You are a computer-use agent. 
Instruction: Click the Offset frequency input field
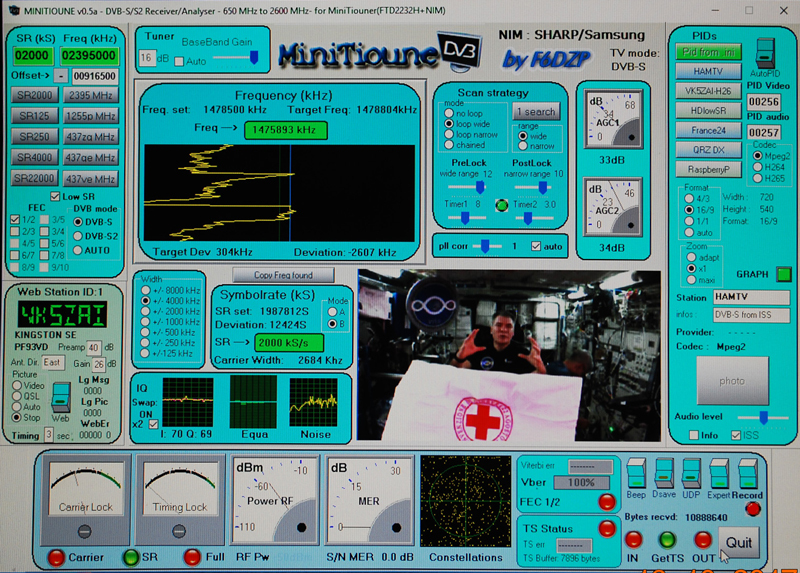click(93, 76)
